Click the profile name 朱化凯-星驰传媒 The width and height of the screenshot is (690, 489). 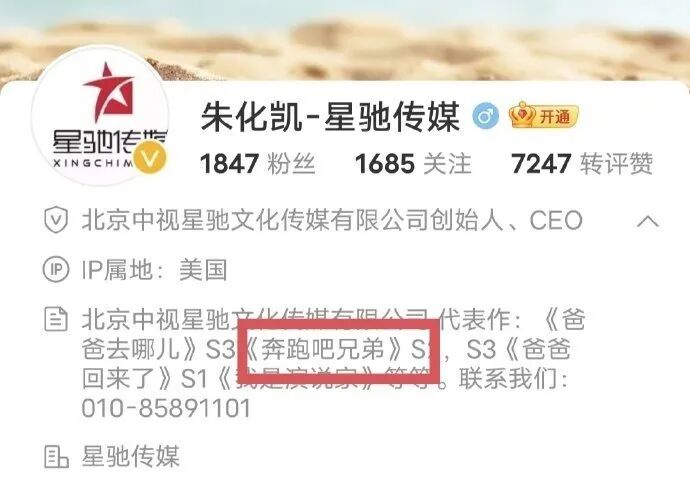pyautogui.click(x=330, y=117)
